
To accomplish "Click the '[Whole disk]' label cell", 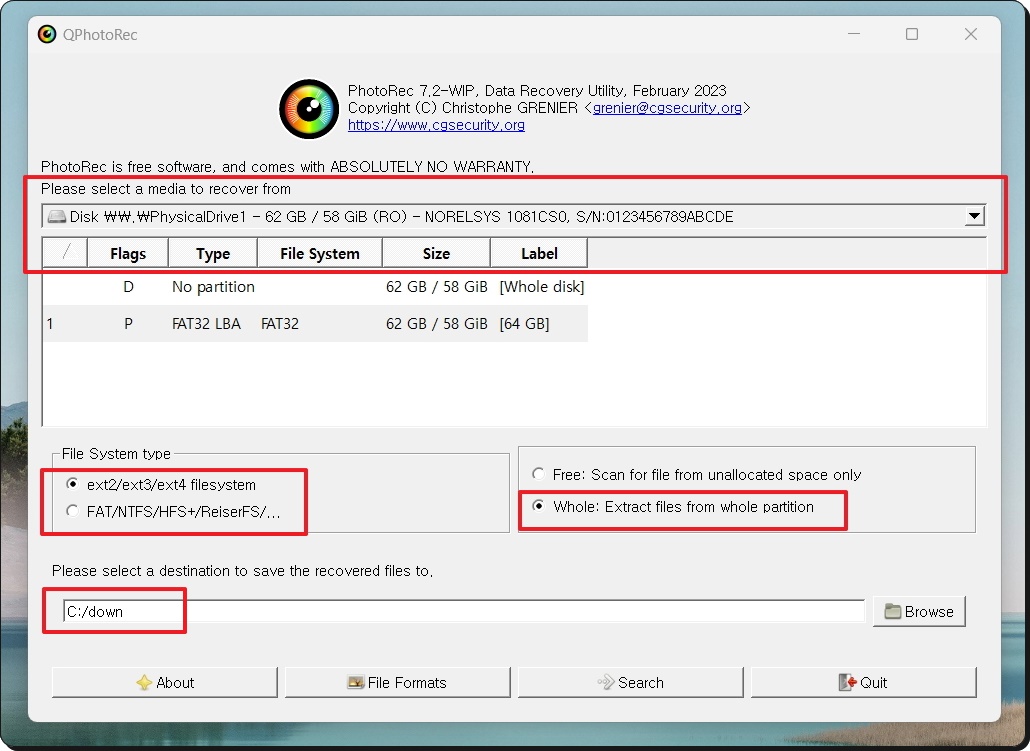I will point(542,286).
